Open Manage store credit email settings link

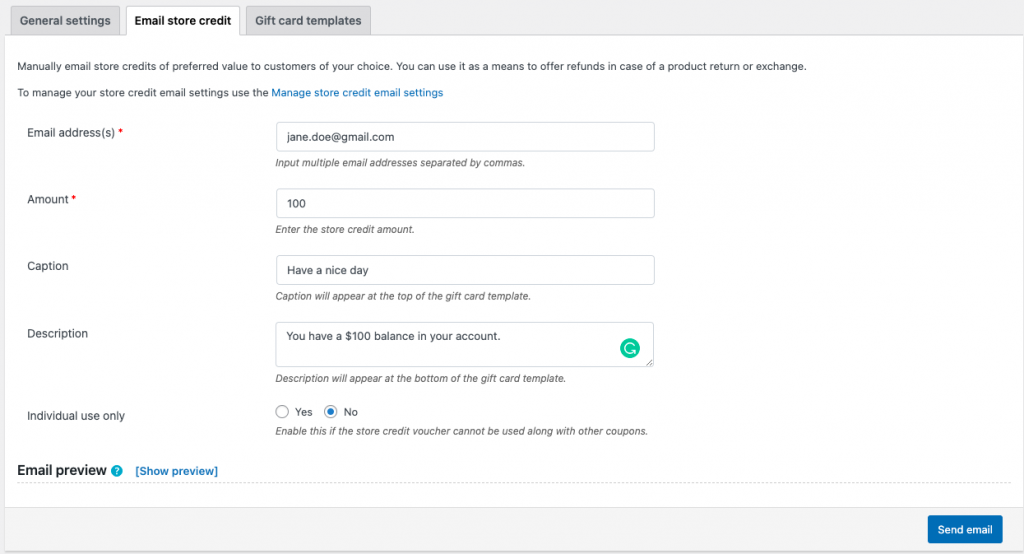pyautogui.click(x=357, y=92)
